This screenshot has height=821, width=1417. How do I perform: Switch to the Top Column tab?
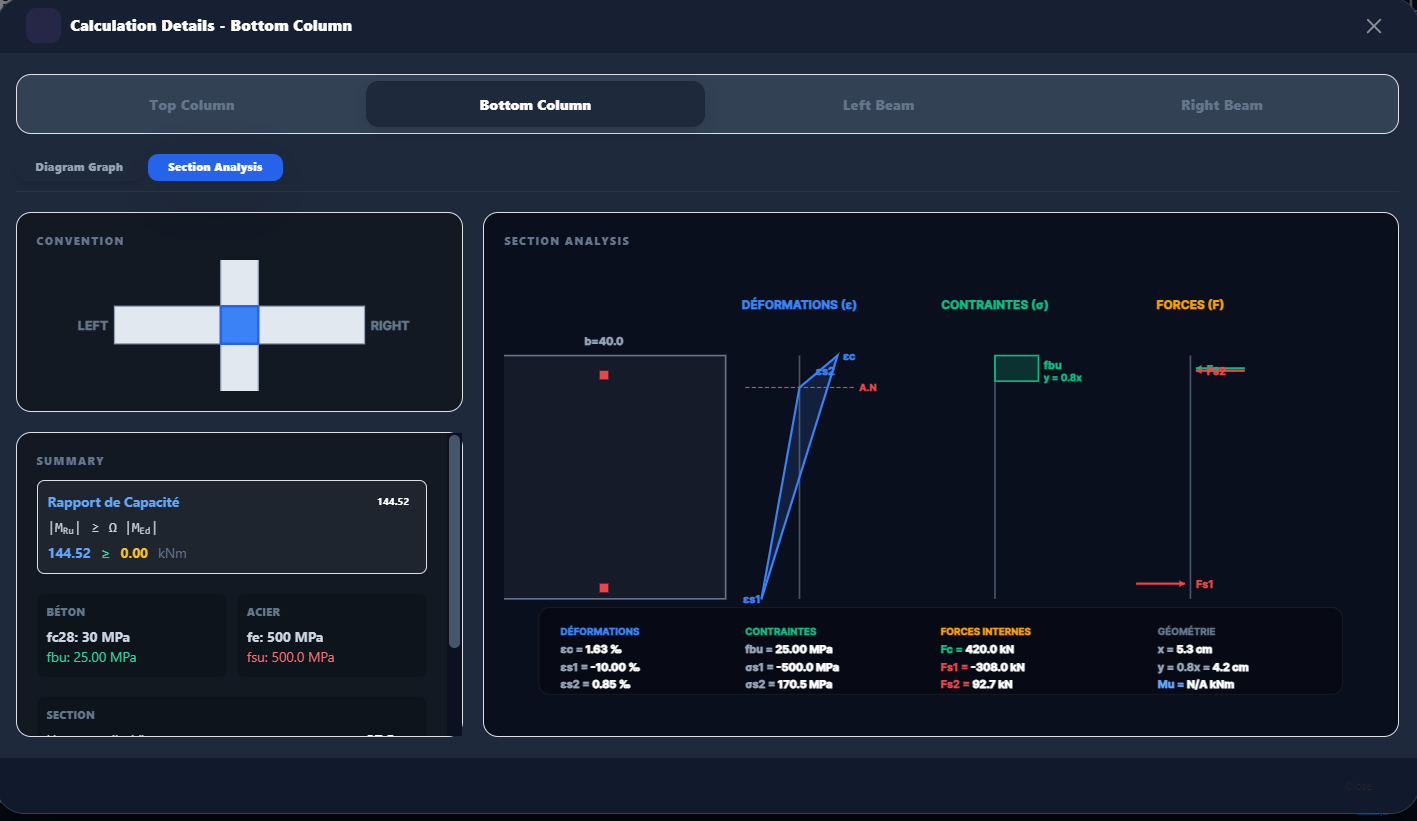[x=192, y=104]
